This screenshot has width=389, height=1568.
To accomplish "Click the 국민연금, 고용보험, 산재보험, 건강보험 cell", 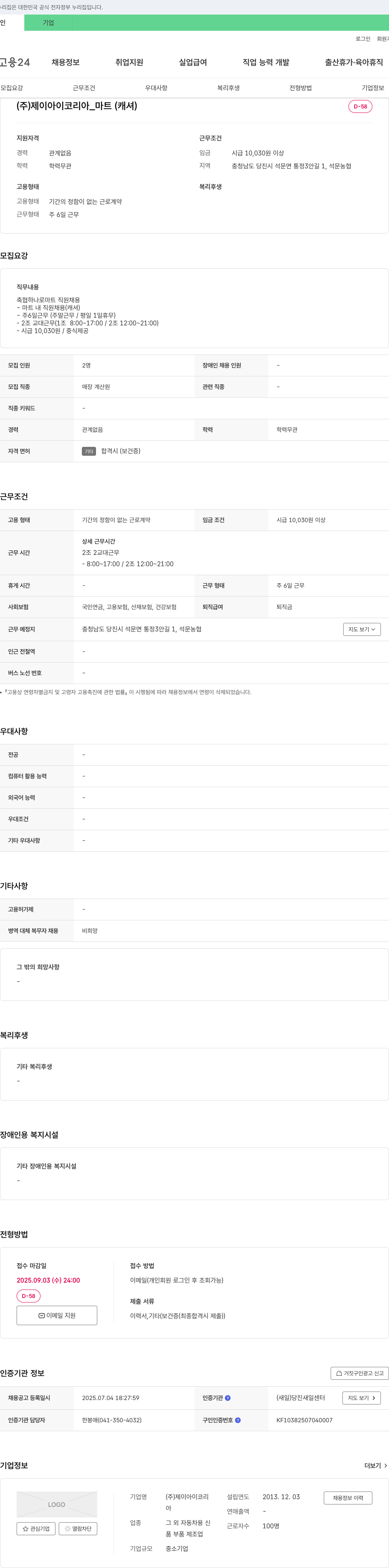I will 129,608.
